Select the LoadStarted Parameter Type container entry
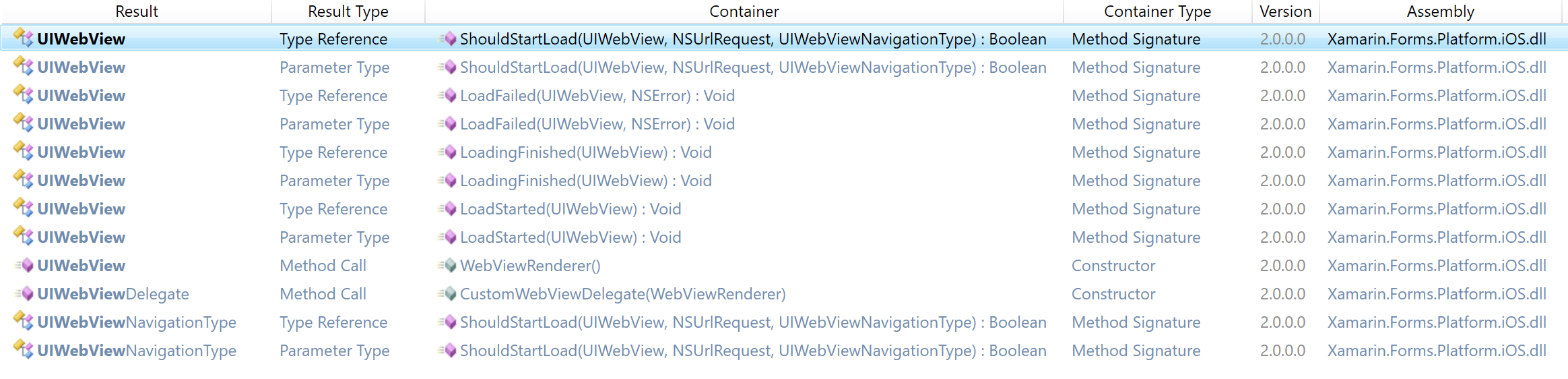This screenshot has height=379, width=1568. (x=570, y=237)
